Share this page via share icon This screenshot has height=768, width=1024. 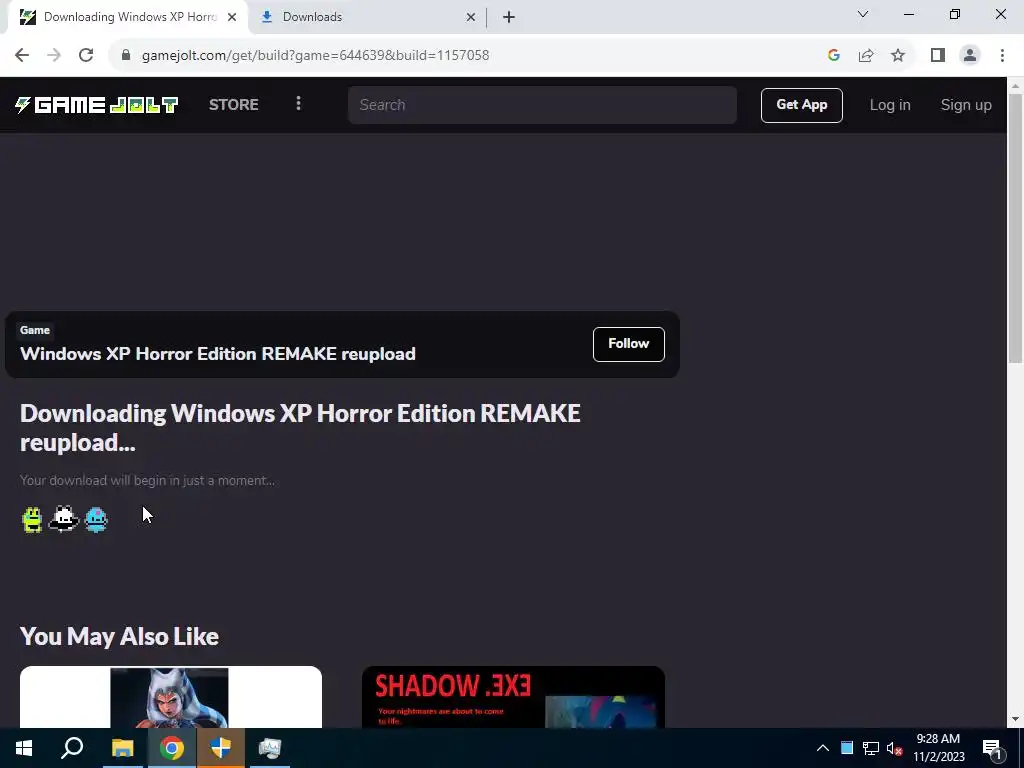[x=866, y=56]
